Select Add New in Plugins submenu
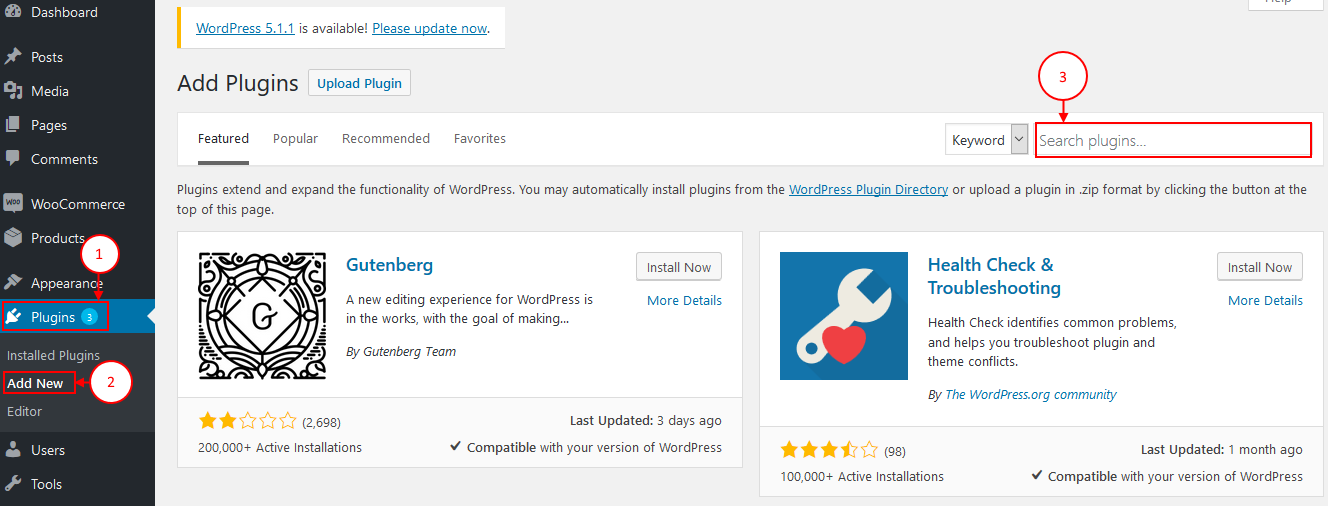 pyautogui.click(x=35, y=383)
